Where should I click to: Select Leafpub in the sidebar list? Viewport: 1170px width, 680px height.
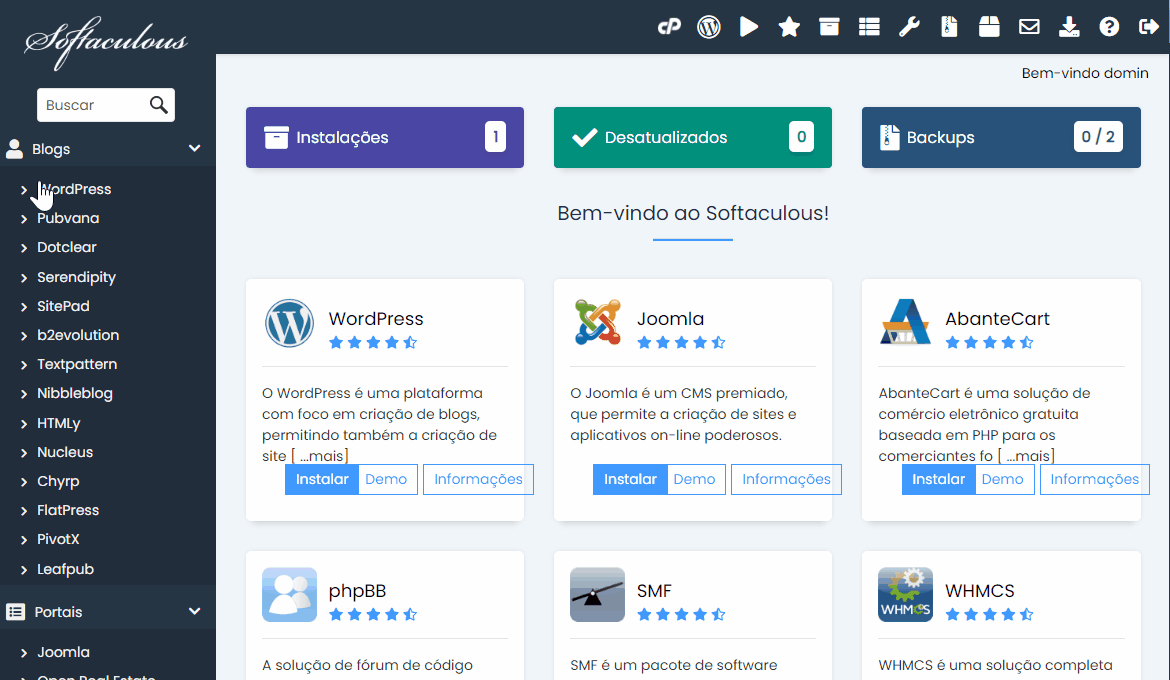(x=66, y=570)
